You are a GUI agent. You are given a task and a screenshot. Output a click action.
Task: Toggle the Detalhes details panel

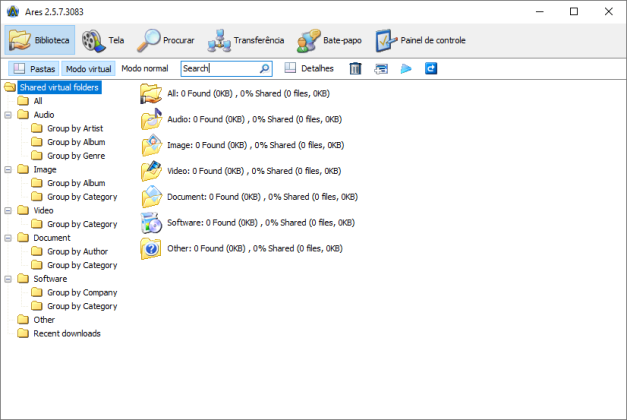tap(309, 68)
